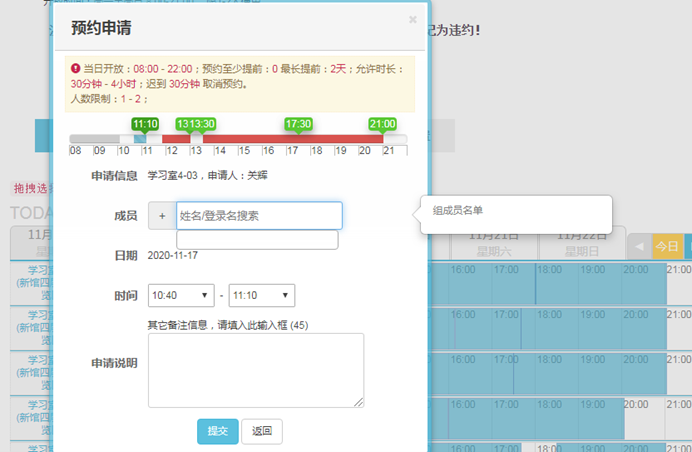Click the long red booked segment on the timeline
This screenshot has height=452, width=692.
(x=293, y=139)
